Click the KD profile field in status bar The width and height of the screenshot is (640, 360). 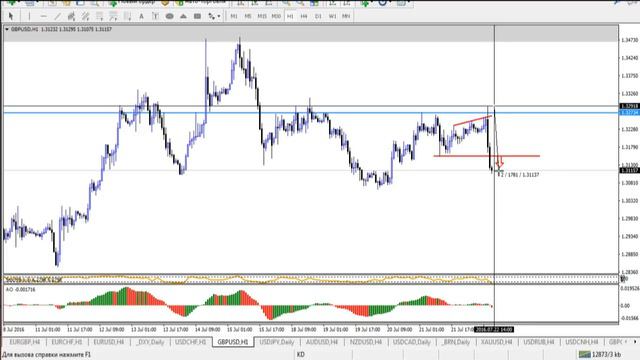(x=301, y=354)
